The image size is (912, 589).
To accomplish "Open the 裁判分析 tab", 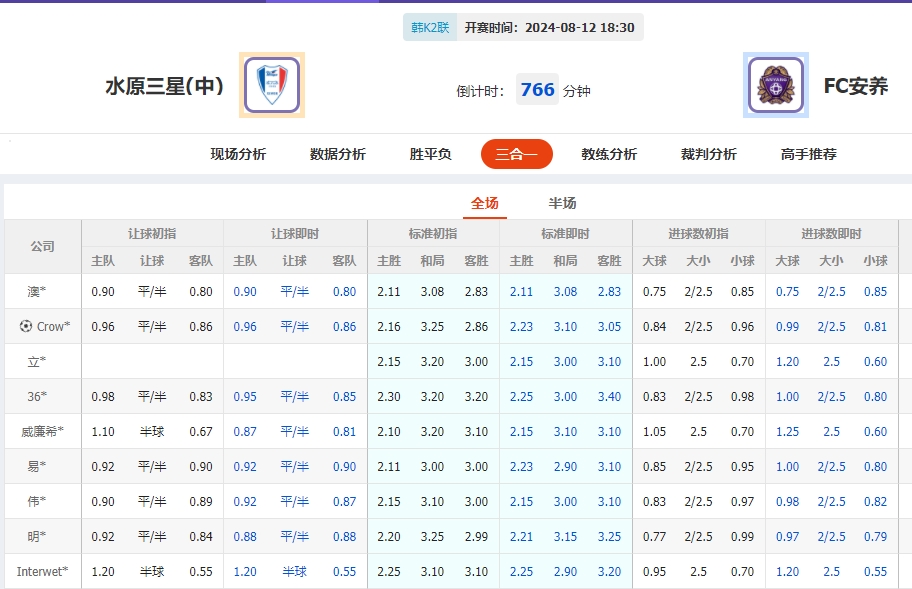I will (x=706, y=156).
